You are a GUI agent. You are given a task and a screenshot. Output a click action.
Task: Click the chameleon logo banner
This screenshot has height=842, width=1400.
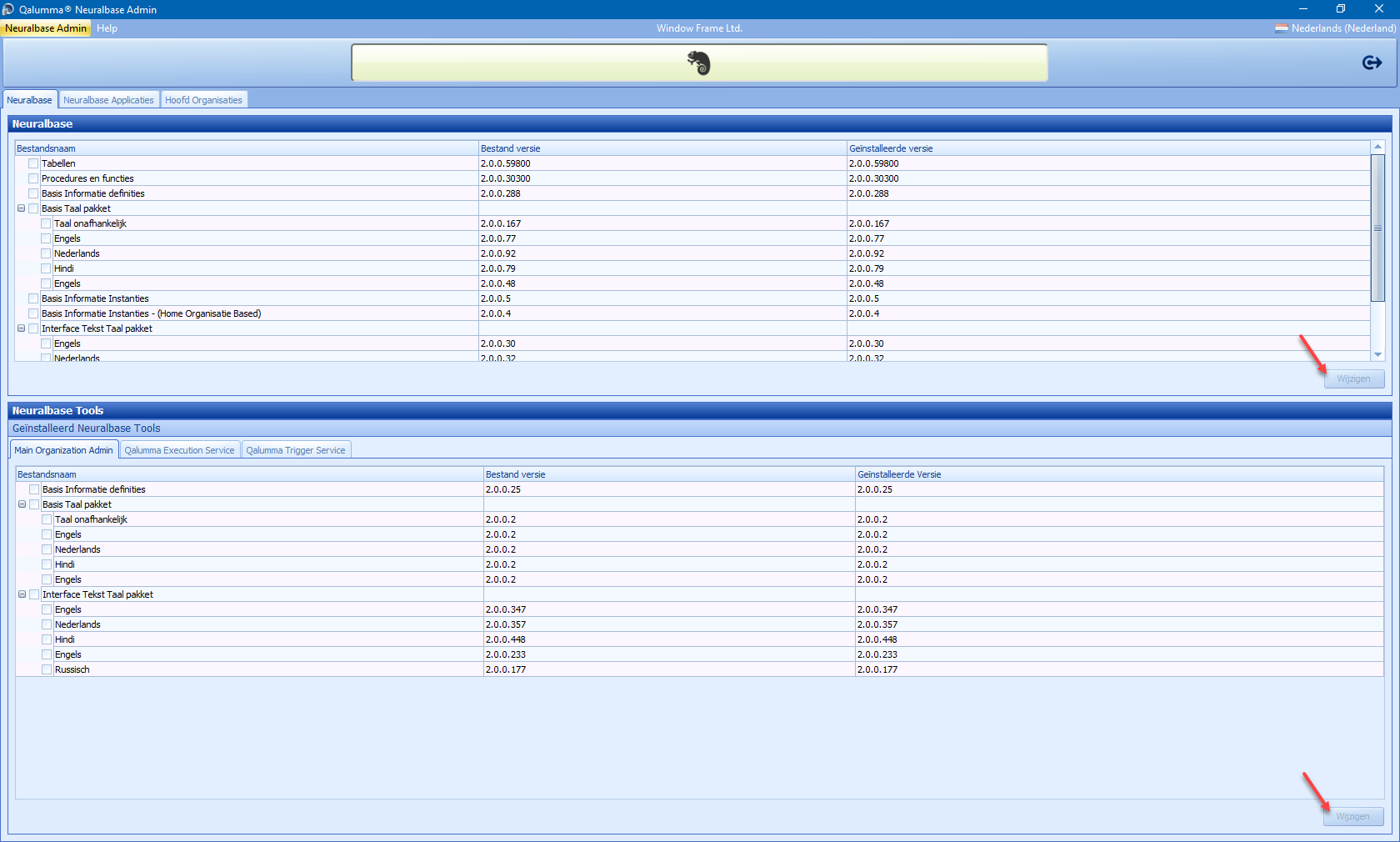pyautogui.click(x=699, y=63)
